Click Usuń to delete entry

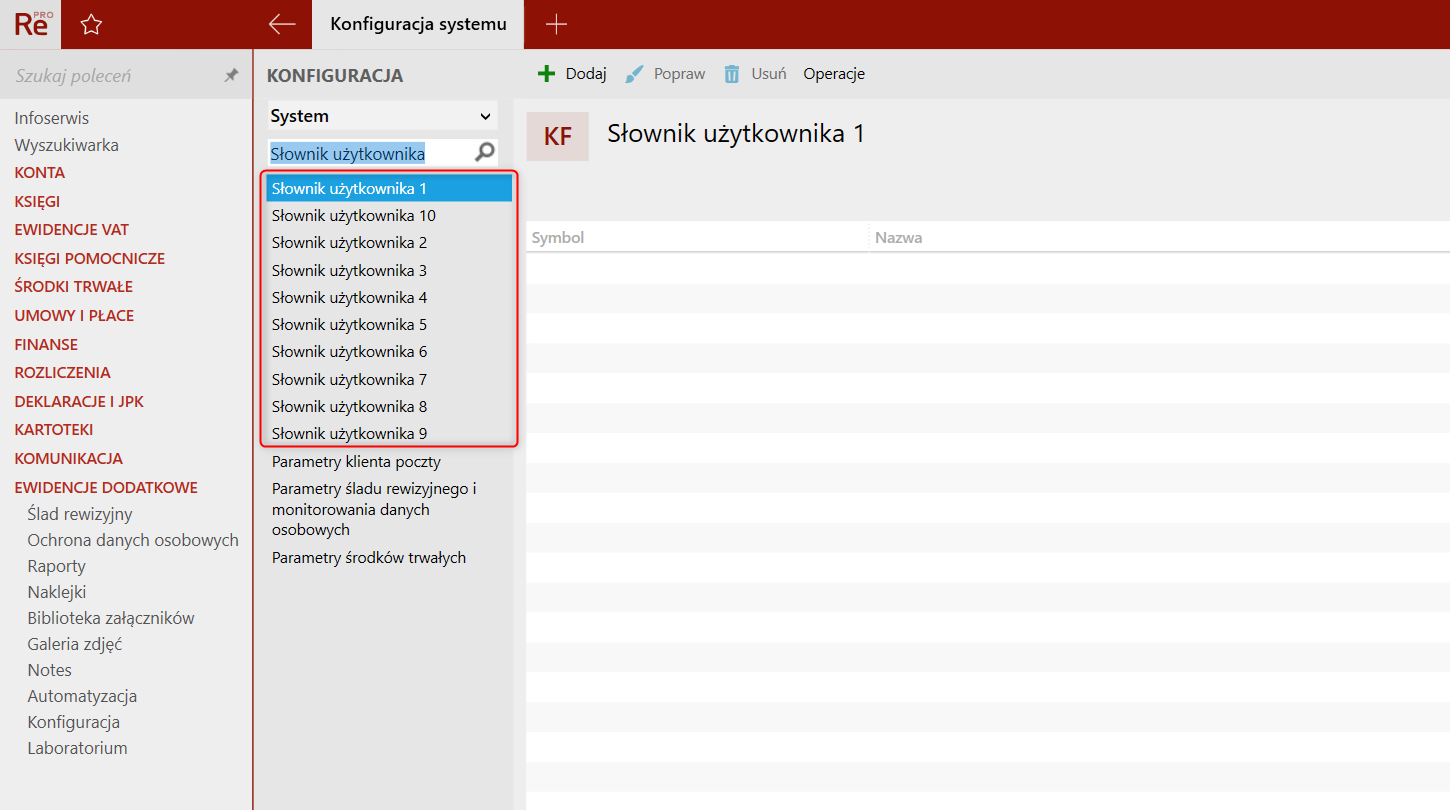point(755,74)
